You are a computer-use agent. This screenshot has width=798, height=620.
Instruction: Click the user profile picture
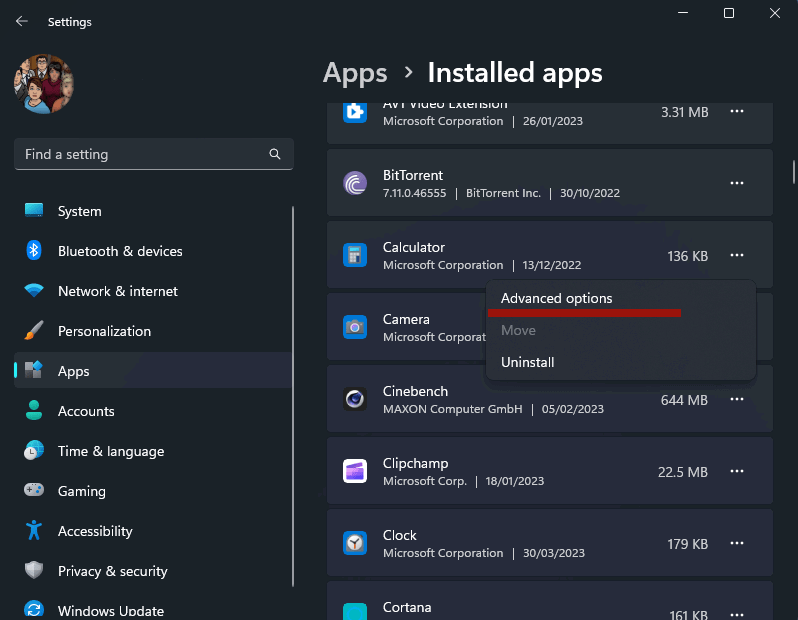point(44,84)
